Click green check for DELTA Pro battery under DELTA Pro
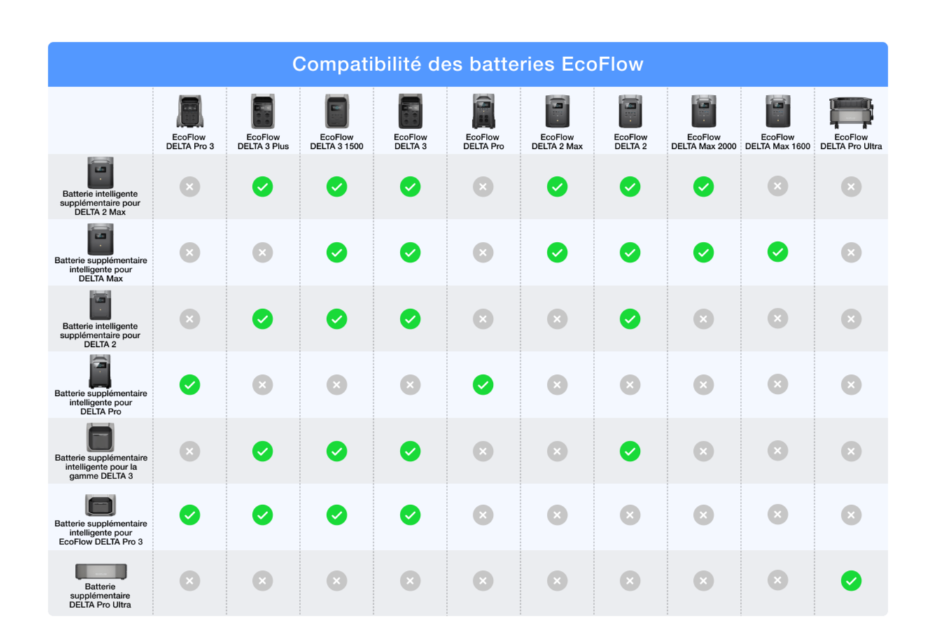The height and width of the screenshot is (643, 952). (483, 384)
